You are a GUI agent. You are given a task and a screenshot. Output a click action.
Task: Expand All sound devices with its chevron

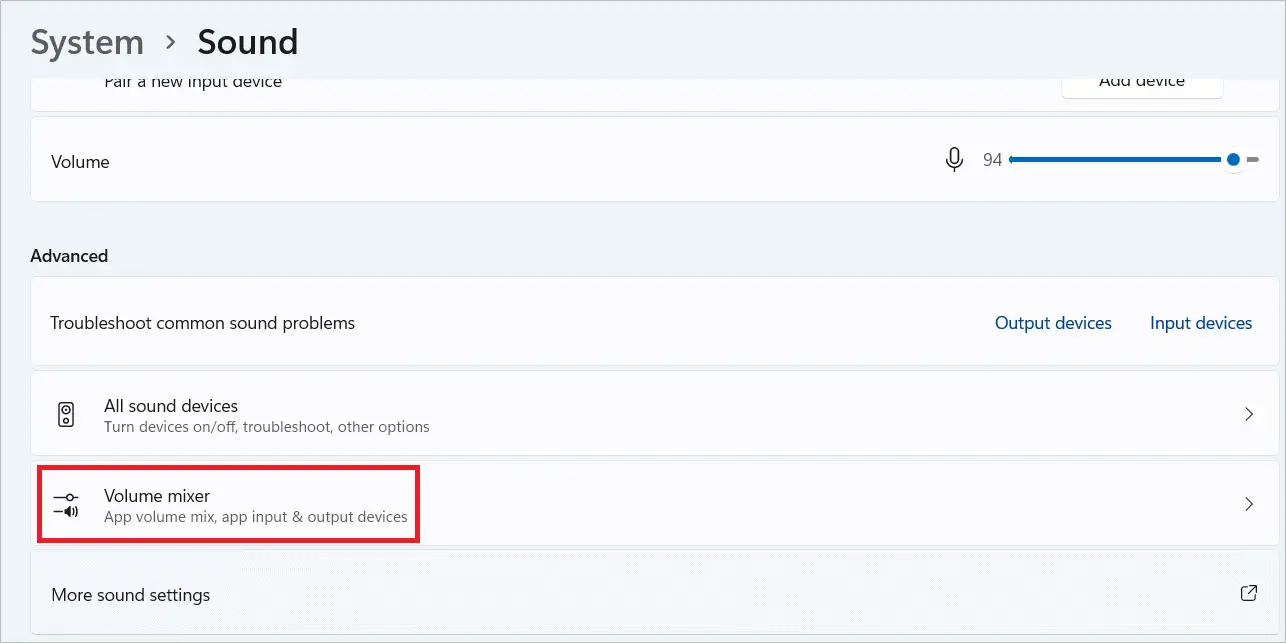(1248, 414)
